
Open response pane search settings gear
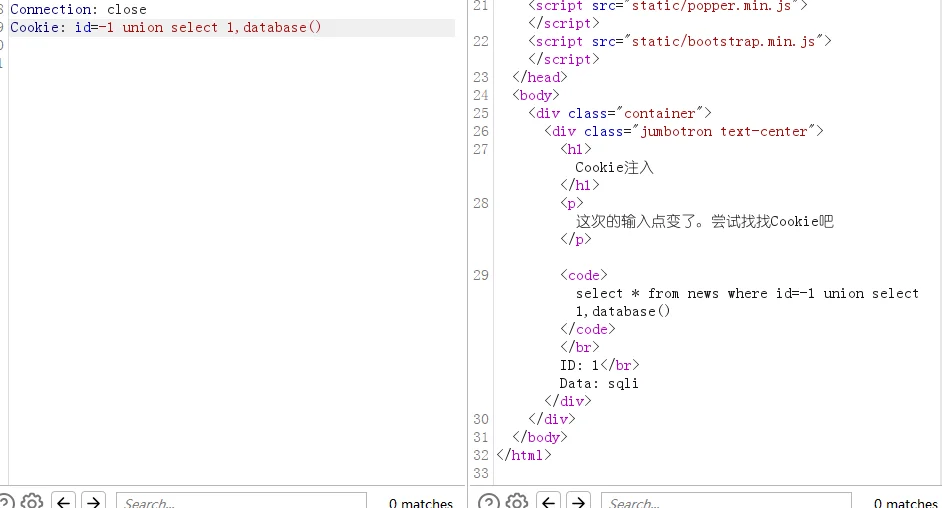click(x=516, y=502)
